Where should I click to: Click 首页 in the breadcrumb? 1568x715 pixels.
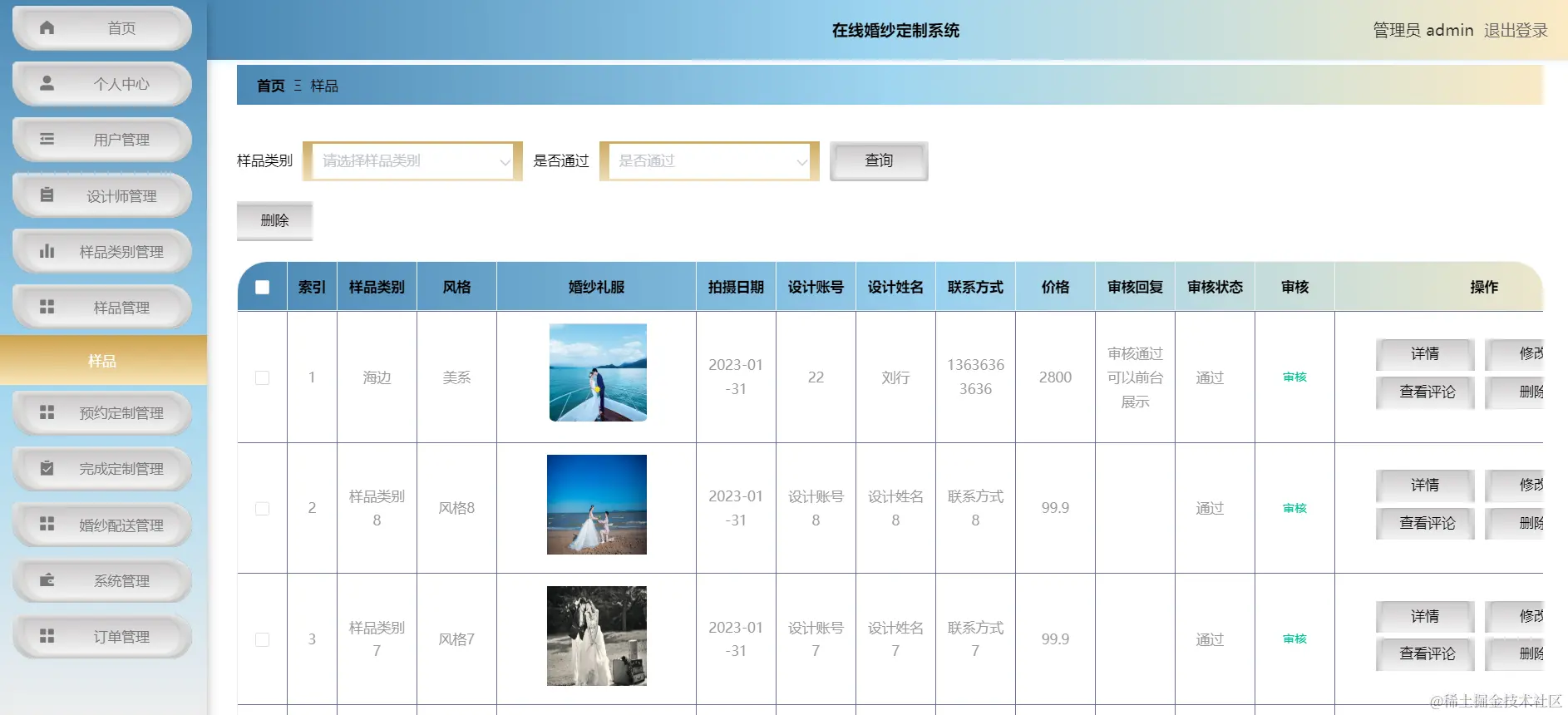(x=270, y=86)
